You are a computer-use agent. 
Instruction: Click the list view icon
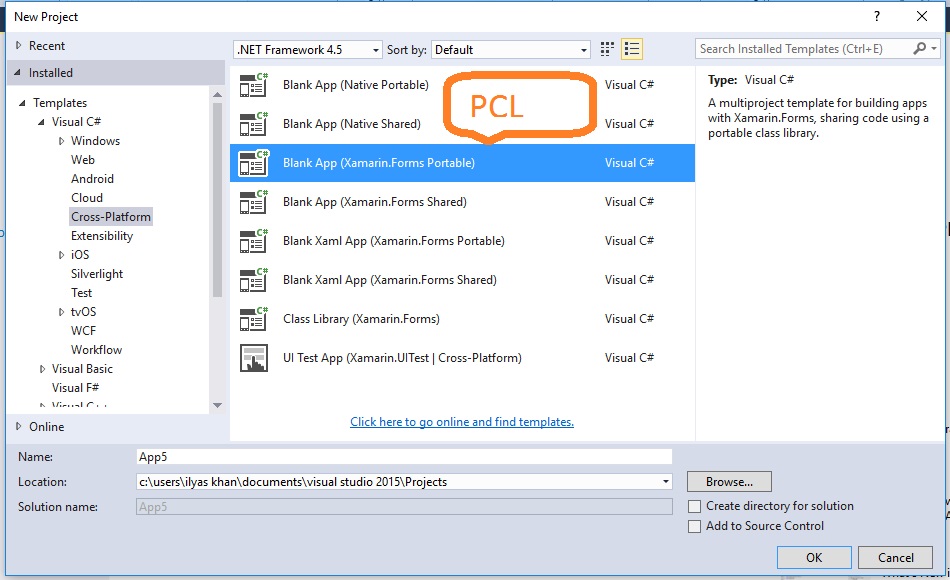tap(629, 48)
